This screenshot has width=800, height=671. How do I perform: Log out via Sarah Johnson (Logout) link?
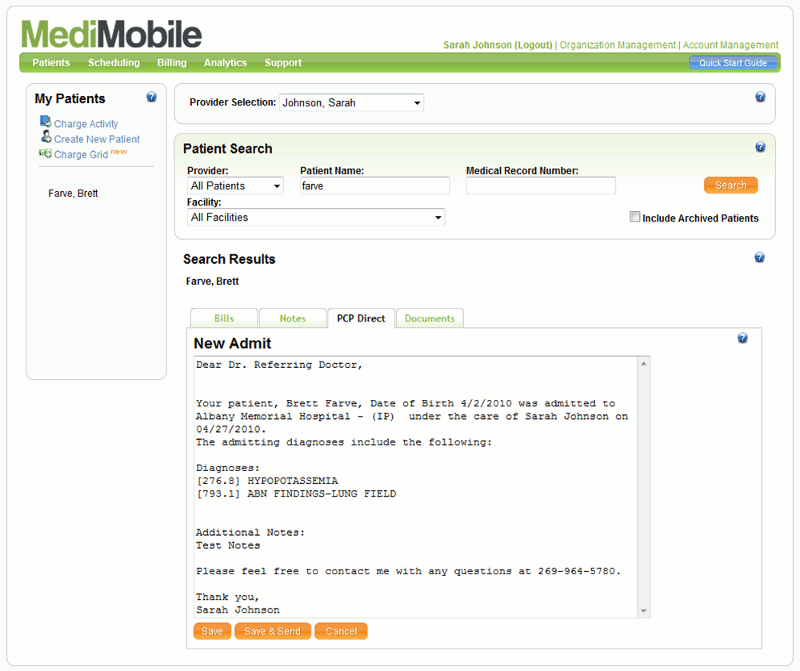pos(497,45)
